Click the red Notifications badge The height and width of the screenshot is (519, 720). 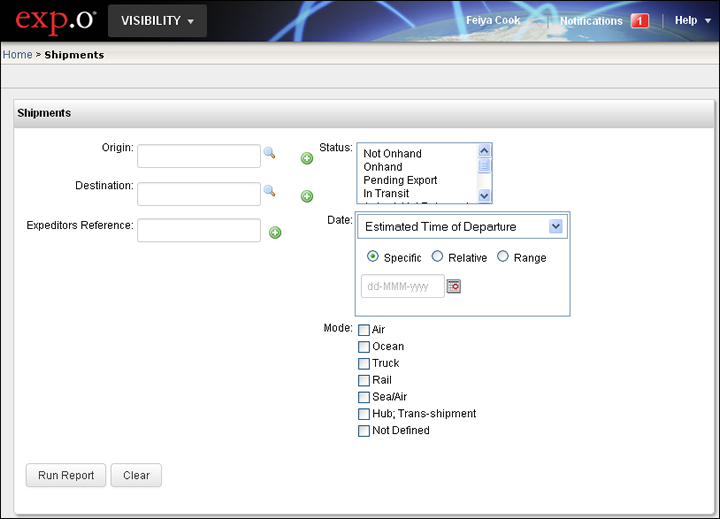click(640, 21)
